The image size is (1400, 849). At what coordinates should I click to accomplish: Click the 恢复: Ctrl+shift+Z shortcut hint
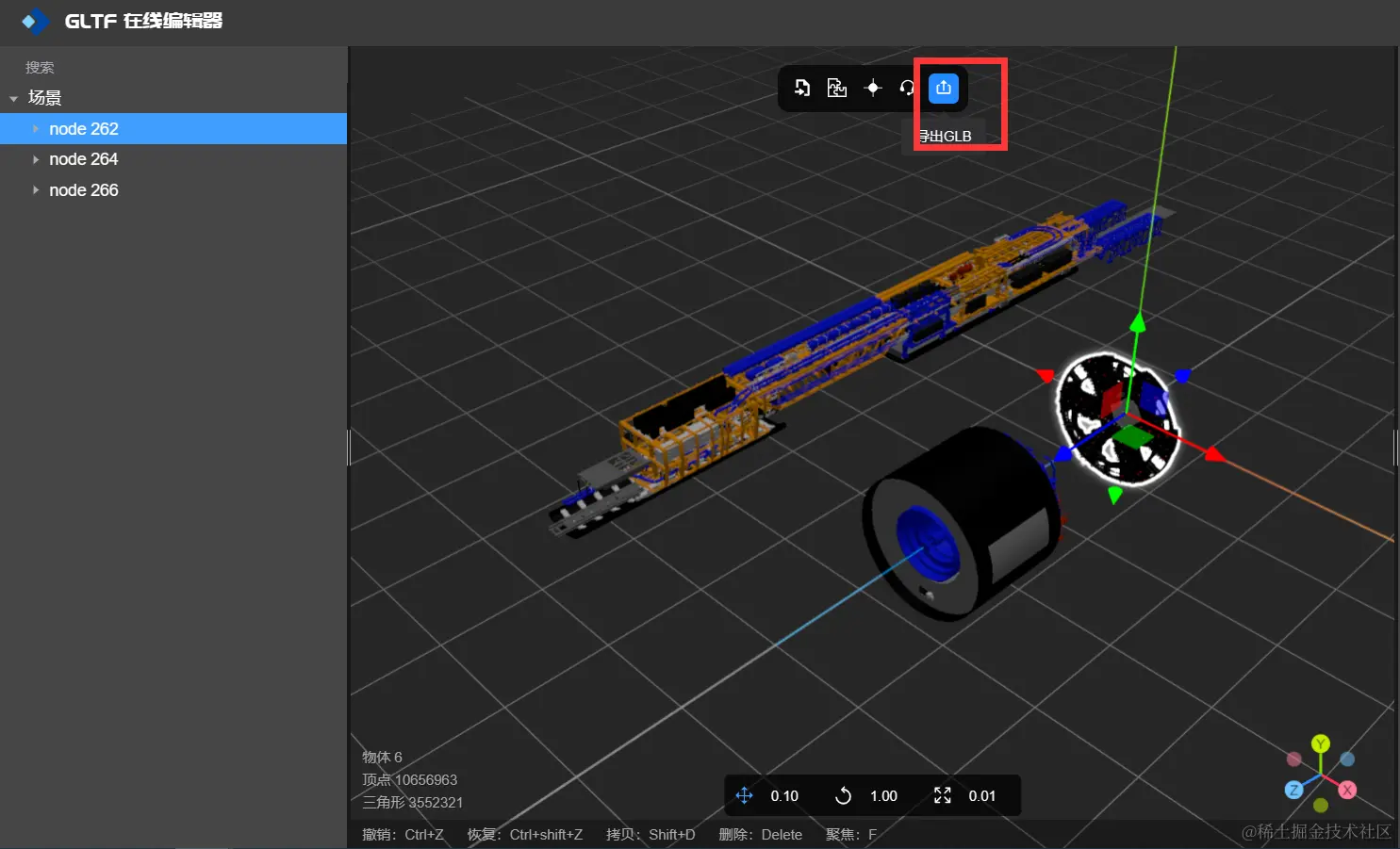525,835
